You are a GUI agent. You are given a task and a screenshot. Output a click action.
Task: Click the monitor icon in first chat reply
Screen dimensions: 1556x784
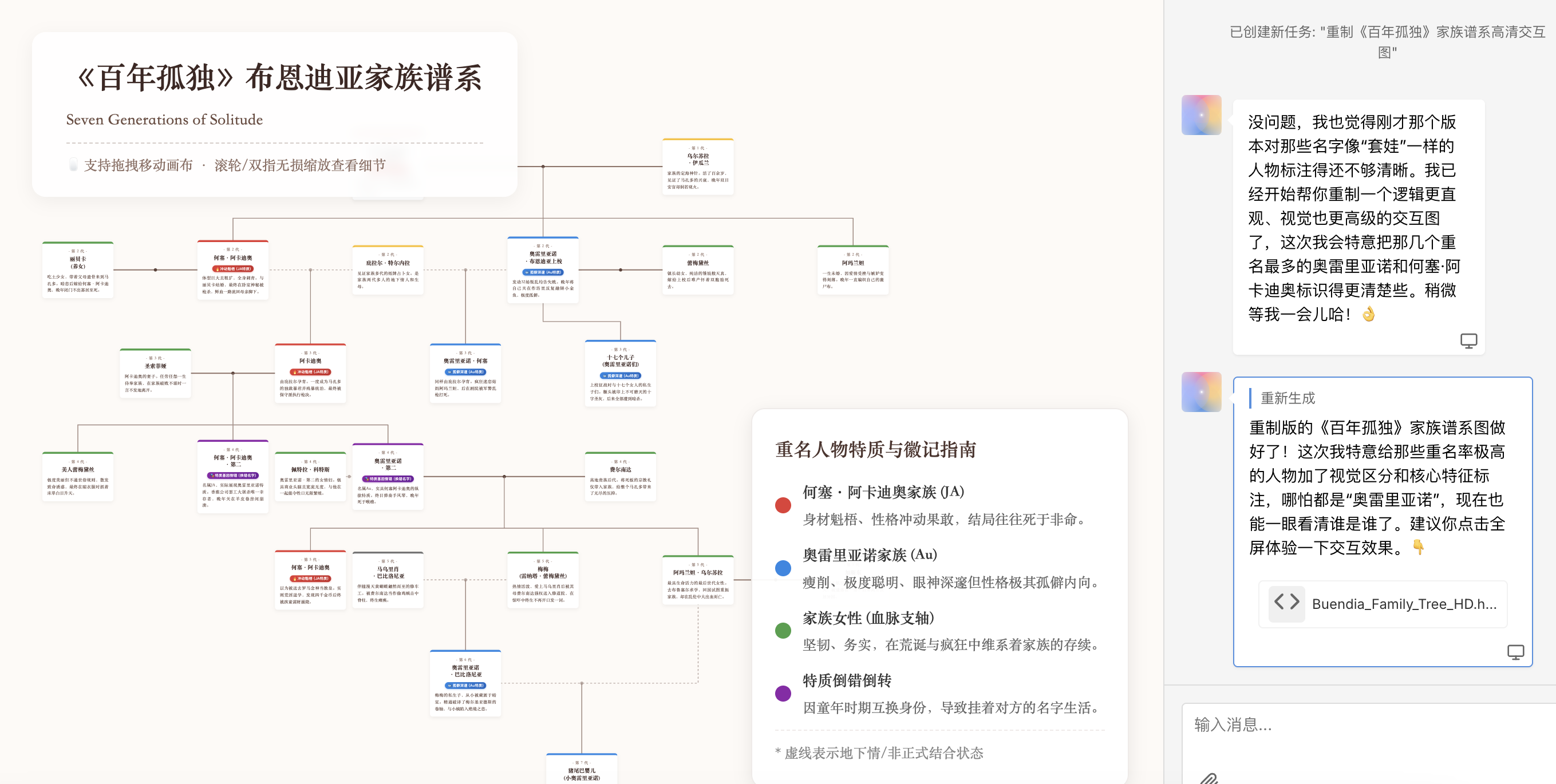[x=1468, y=340]
